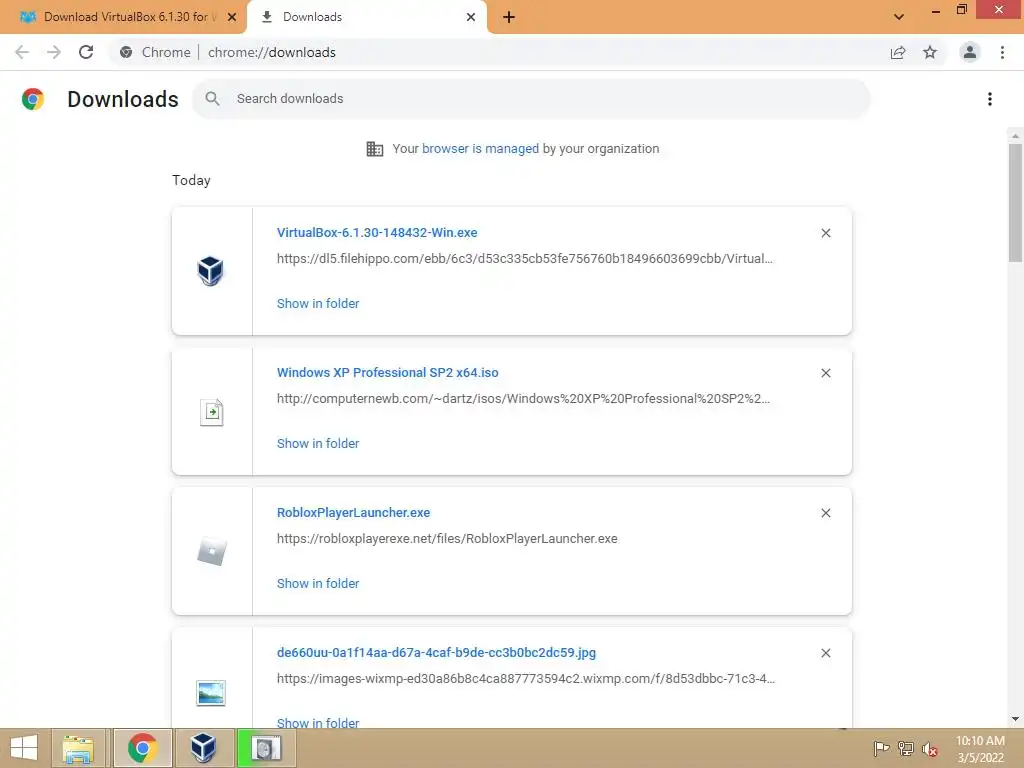
Task: Go back with the browser back arrow
Action: tap(22, 52)
